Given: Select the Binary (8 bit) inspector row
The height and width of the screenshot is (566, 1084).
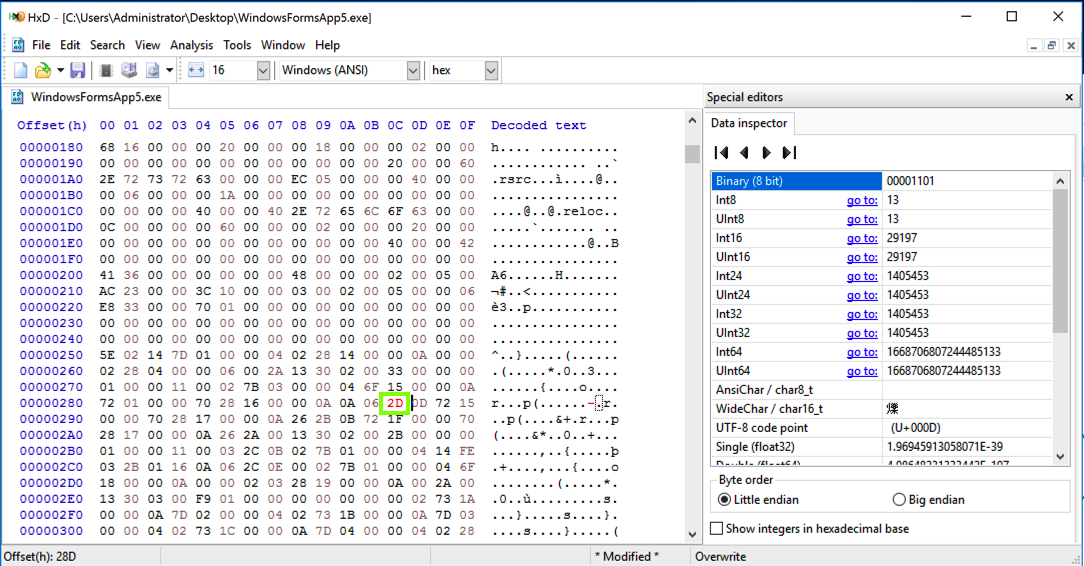Looking at the screenshot, I should tap(881, 181).
